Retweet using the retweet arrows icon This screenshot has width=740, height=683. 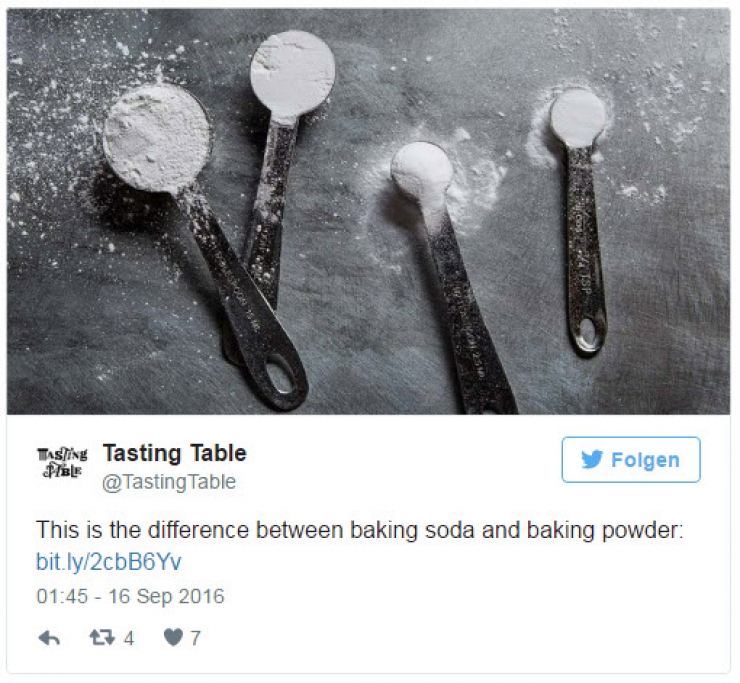[x=102, y=638]
